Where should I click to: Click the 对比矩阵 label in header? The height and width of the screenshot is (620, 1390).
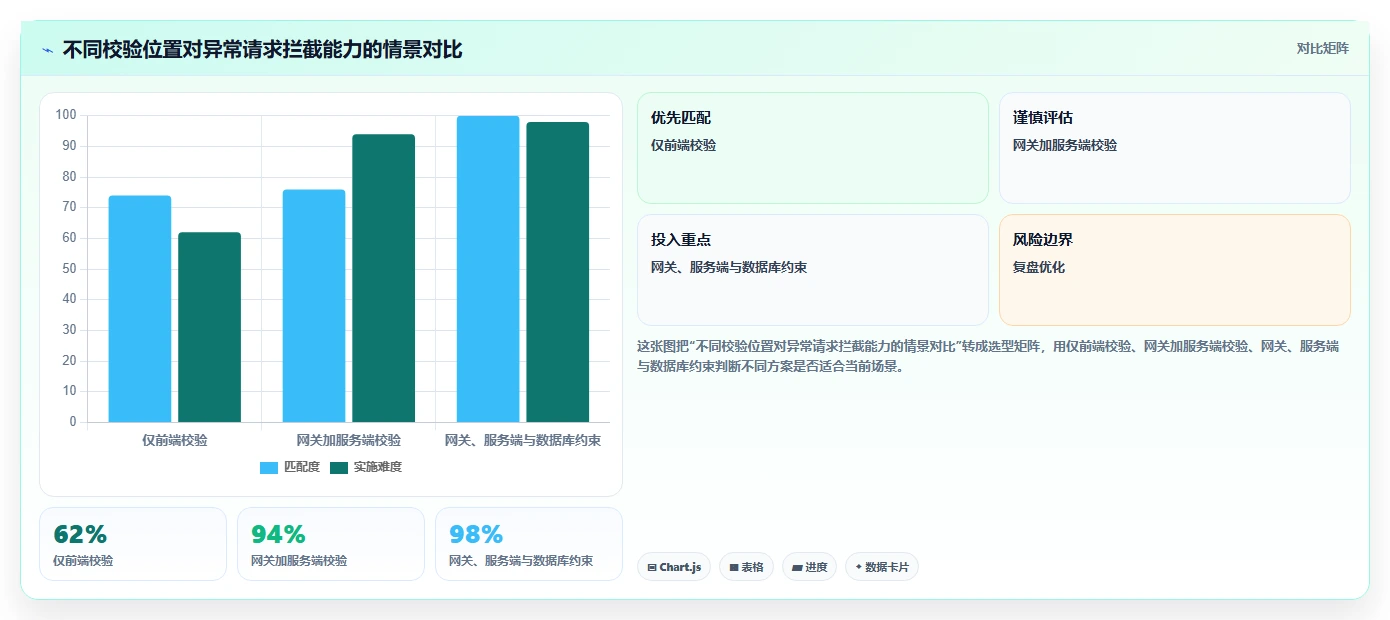[x=1322, y=48]
